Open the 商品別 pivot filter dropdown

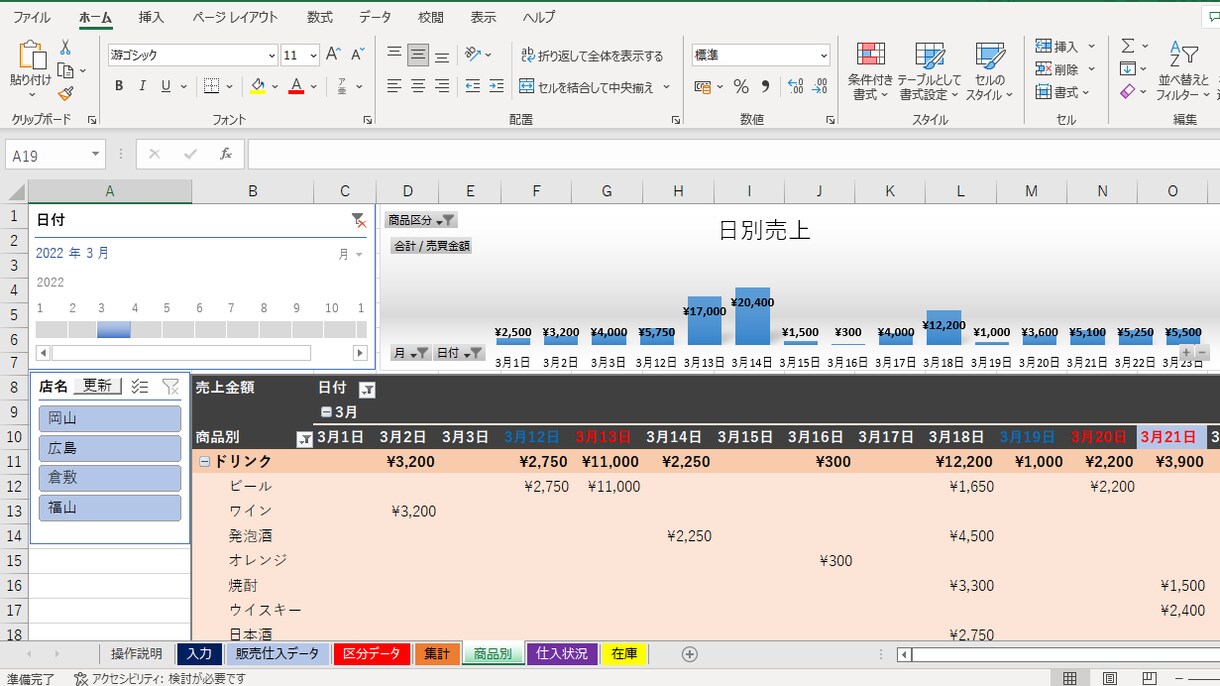click(304, 438)
